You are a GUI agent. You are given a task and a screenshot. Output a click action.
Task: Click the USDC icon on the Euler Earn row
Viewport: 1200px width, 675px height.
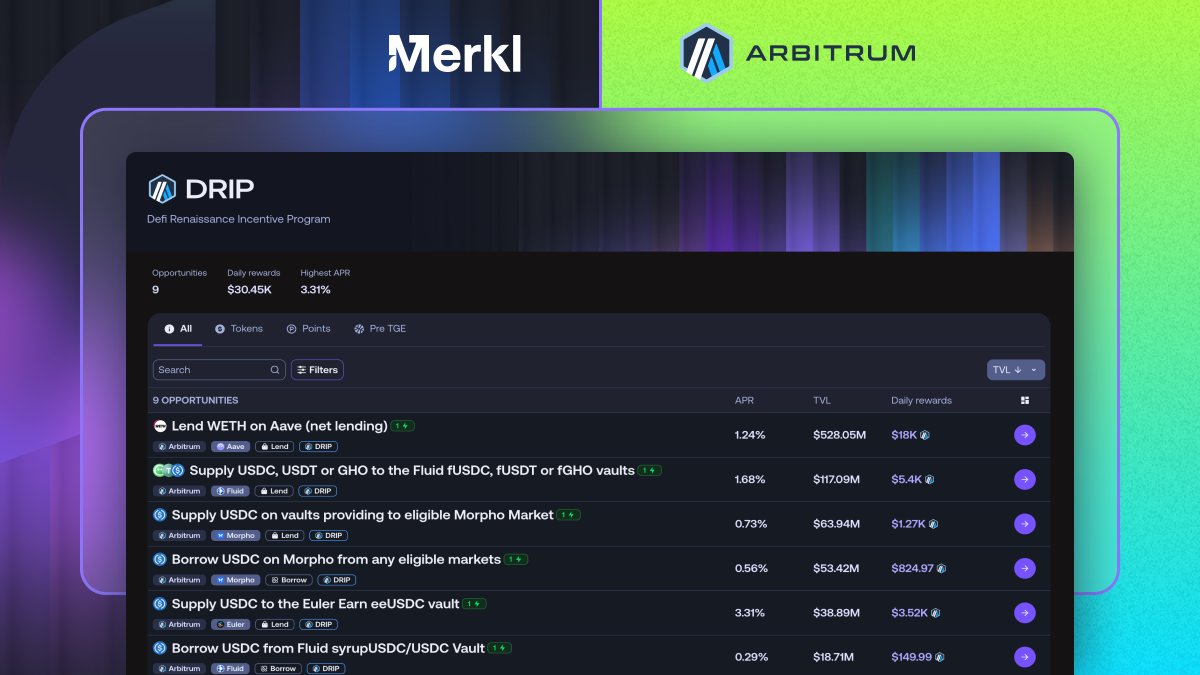(x=159, y=604)
